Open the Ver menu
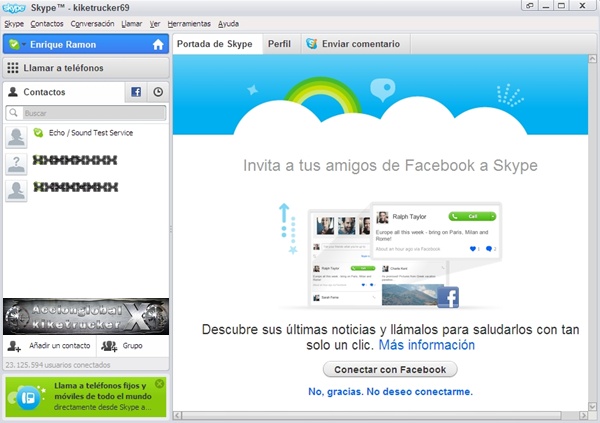 155,24
